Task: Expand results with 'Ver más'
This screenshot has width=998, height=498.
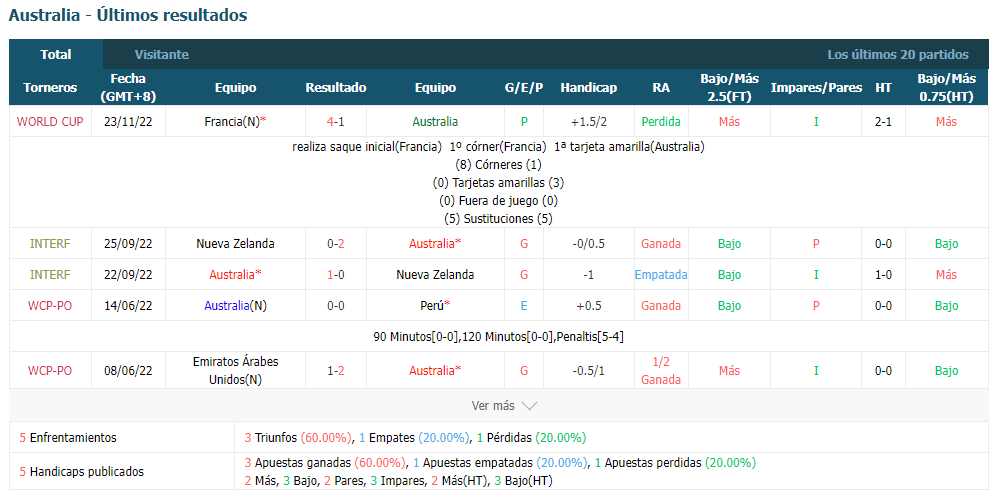Action: tap(504, 405)
